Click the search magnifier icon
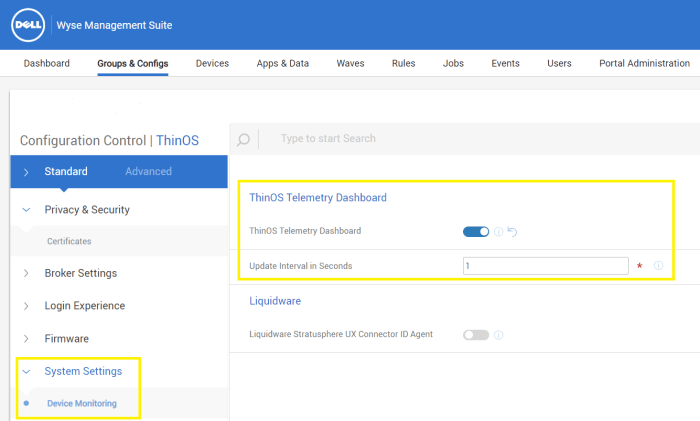The height and width of the screenshot is (421, 700). coord(243,139)
